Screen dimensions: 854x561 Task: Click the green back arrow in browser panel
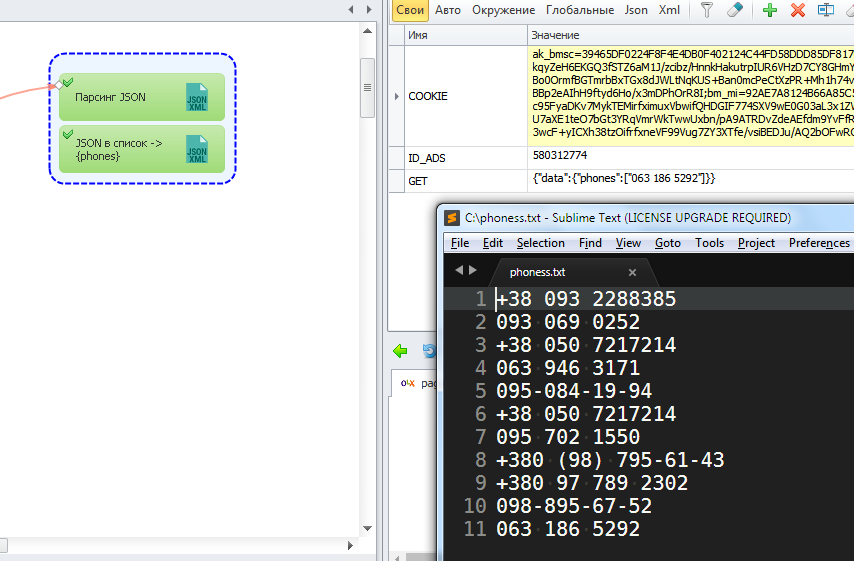click(400, 351)
